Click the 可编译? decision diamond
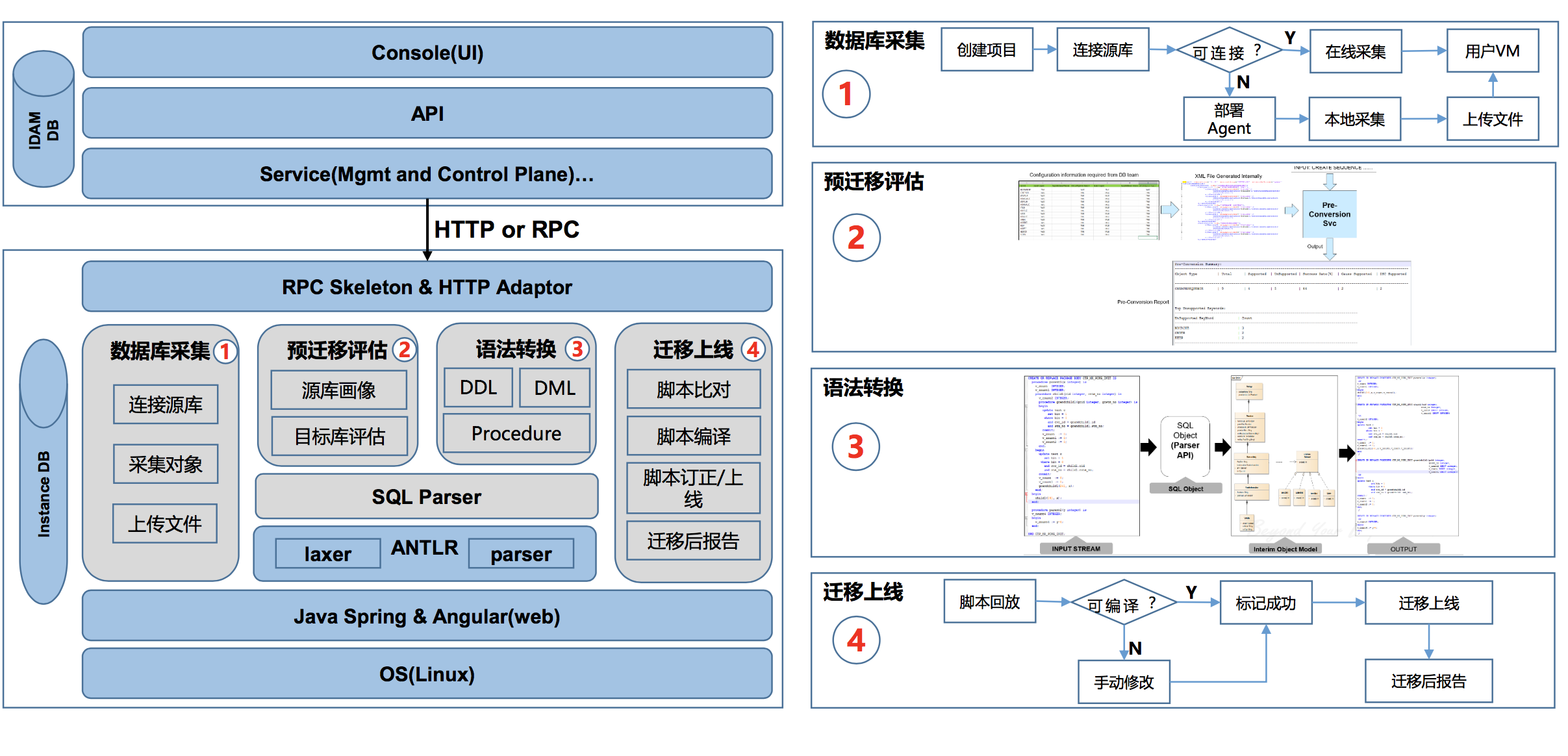Viewport: 1568px width, 756px height. point(1123,603)
